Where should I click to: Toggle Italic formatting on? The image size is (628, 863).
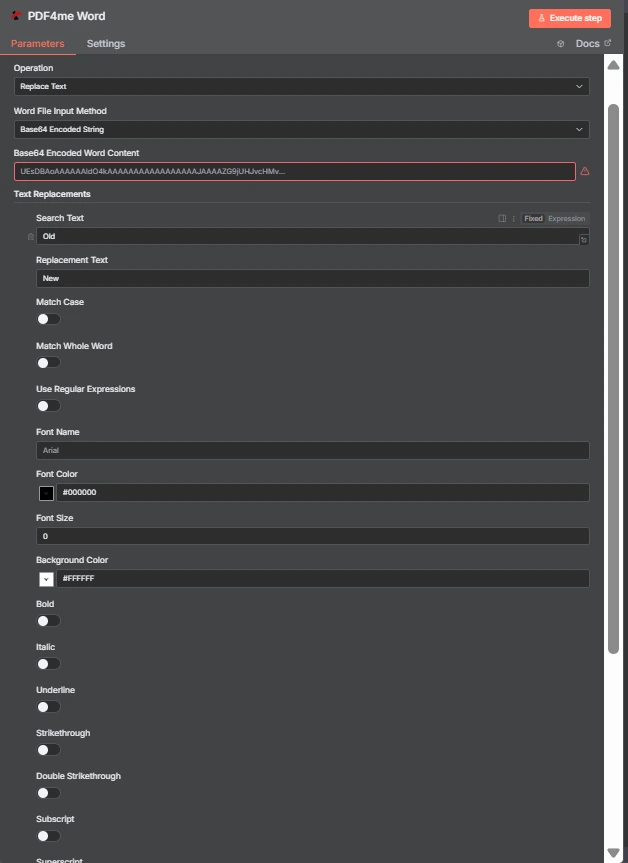48,664
